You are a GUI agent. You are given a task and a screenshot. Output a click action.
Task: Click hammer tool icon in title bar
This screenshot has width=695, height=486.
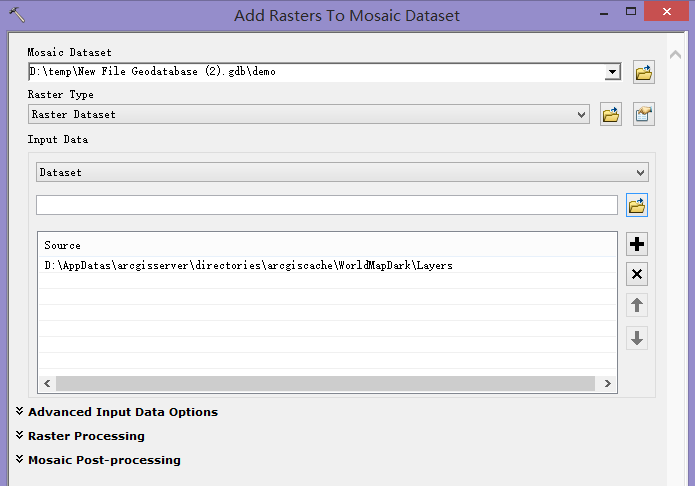pos(17,15)
